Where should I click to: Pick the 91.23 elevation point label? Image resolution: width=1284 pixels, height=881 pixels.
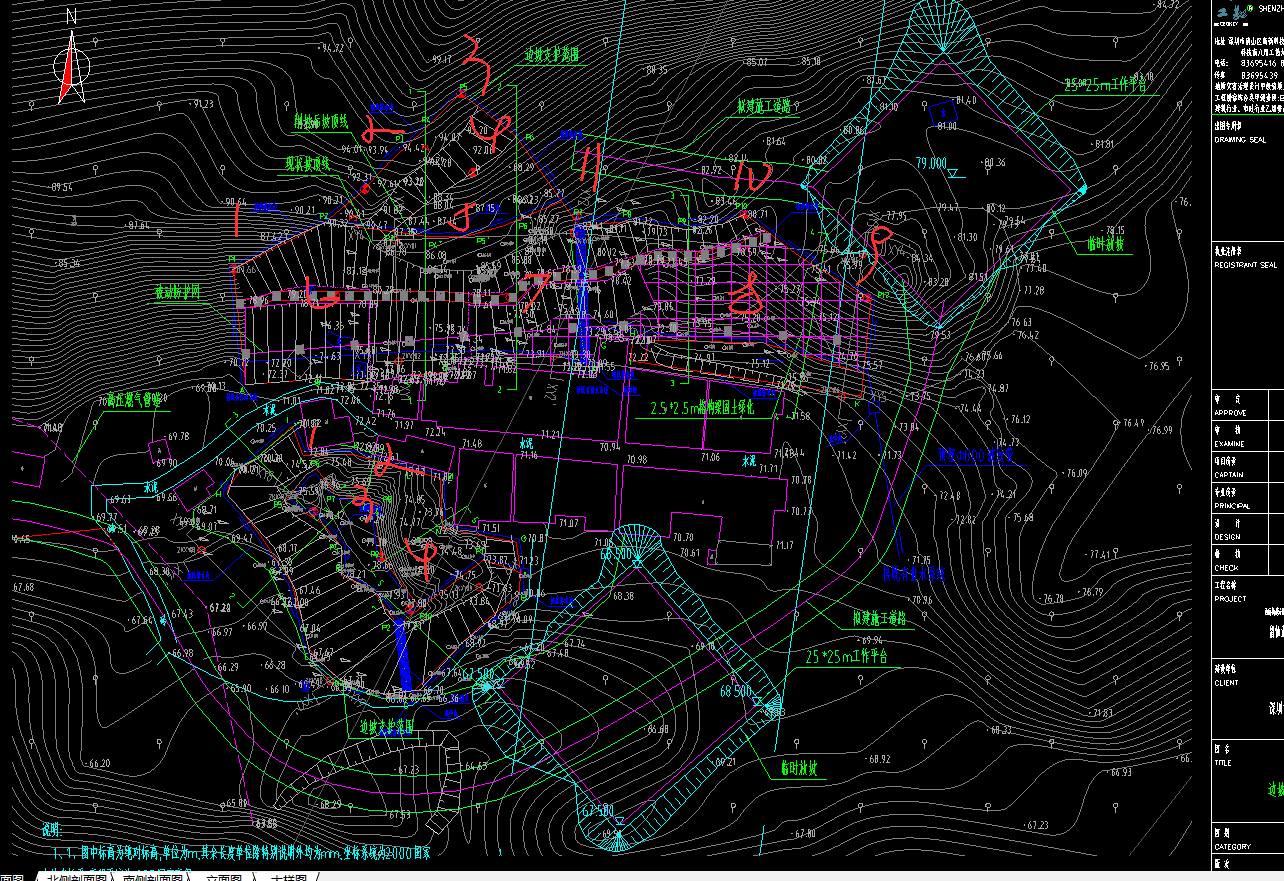(203, 103)
